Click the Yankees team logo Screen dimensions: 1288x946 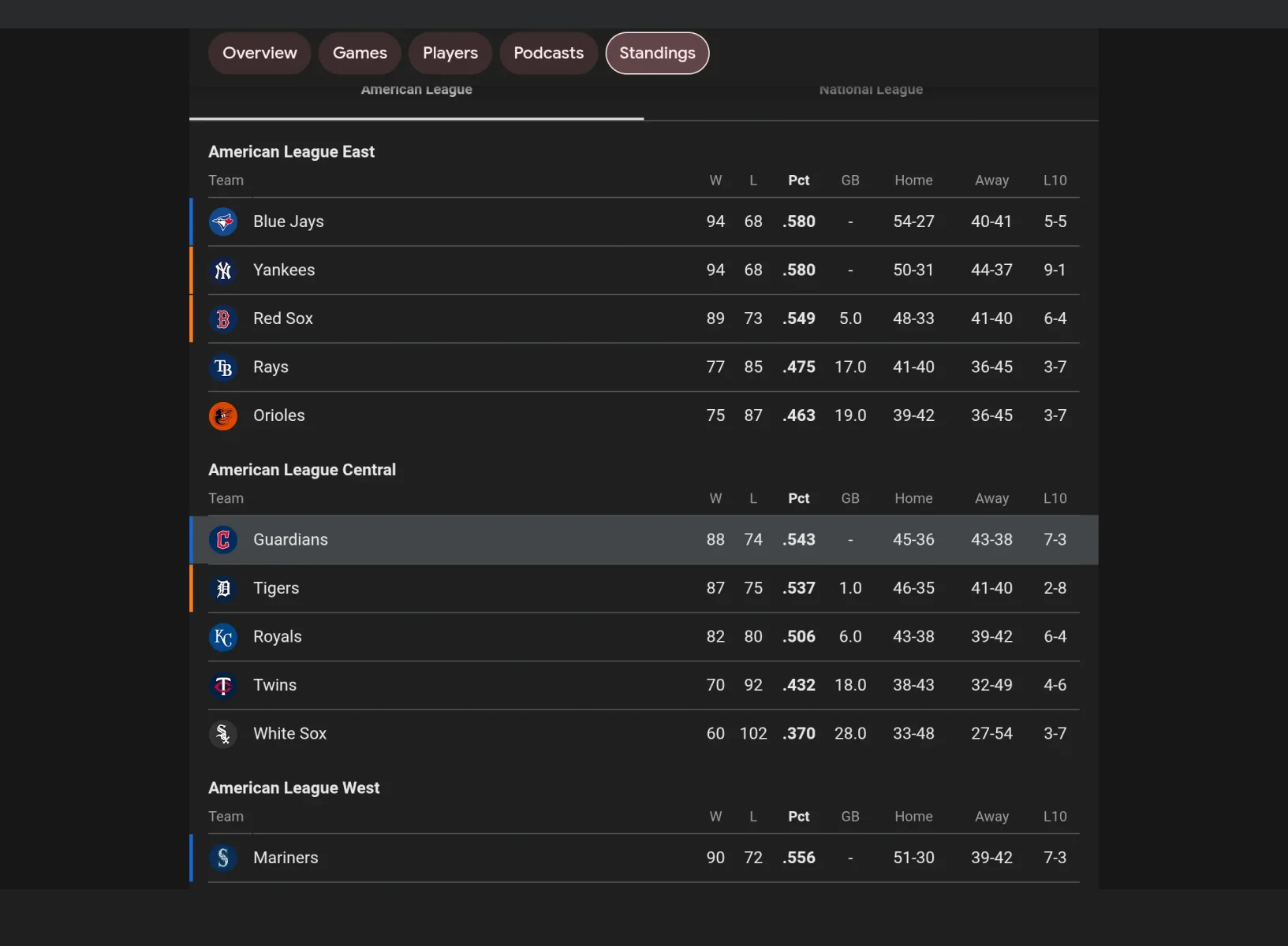[x=223, y=270]
